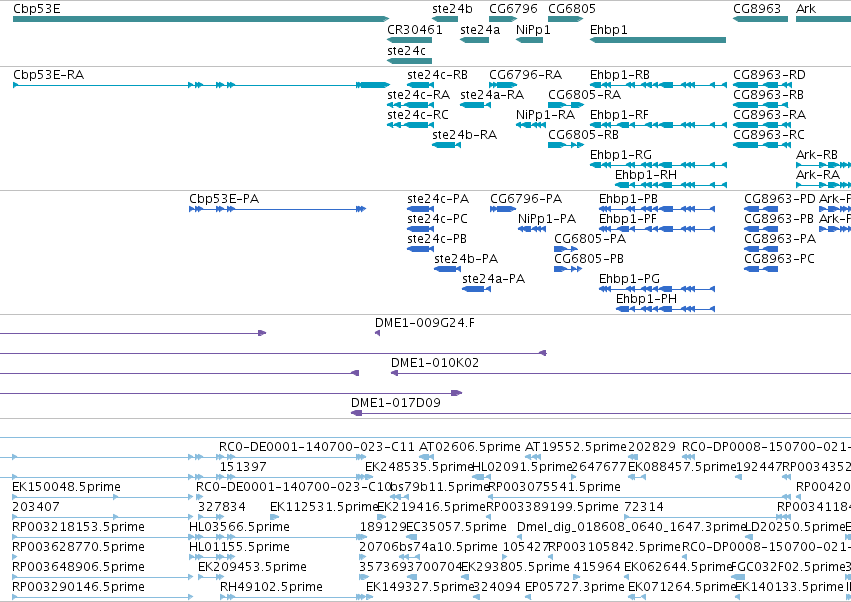The image size is (851, 602).
Task: Select the RP003290146.5prime EST label
Action: (x=78, y=587)
